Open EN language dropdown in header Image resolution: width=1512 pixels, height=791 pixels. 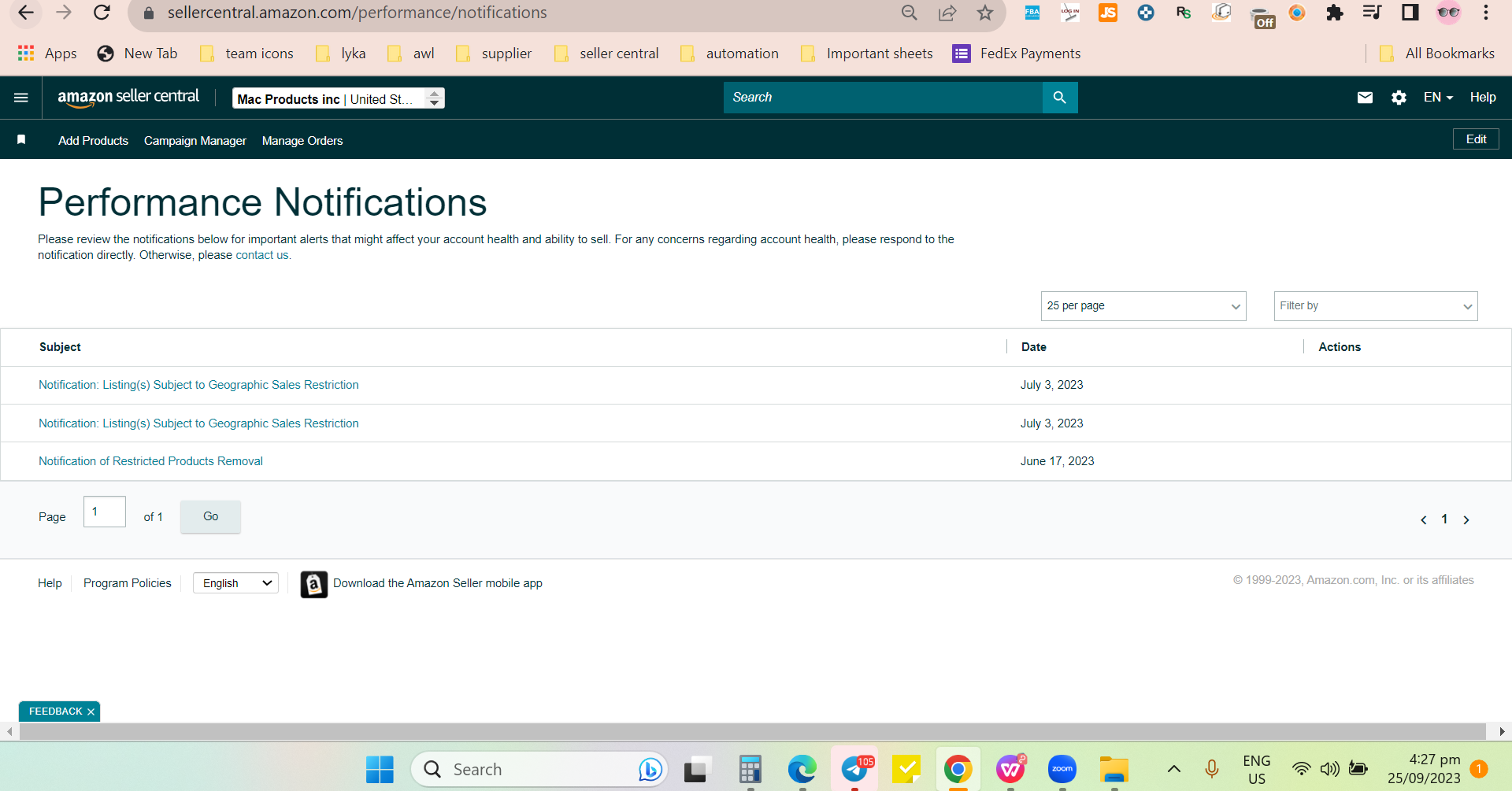(1438, 98)
